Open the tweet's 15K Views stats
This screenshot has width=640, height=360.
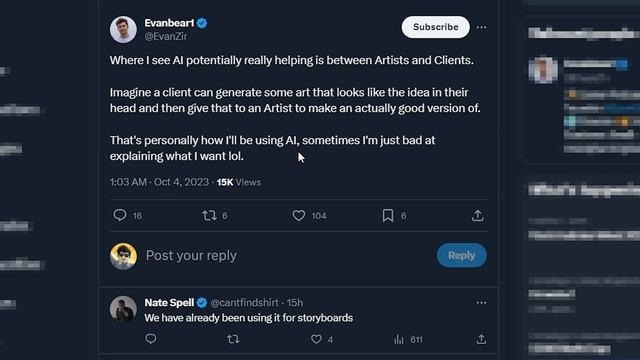point(239,182)
